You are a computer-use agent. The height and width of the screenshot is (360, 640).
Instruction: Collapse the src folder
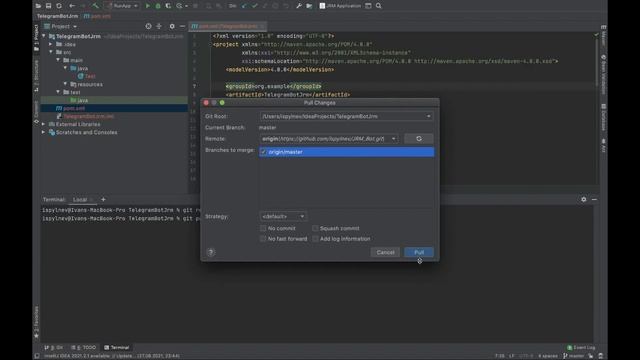tap(51, 52)
